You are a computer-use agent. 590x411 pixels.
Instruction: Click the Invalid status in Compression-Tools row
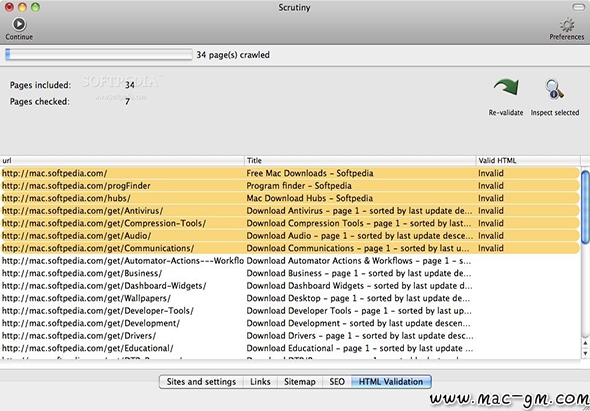click(491, 223)
